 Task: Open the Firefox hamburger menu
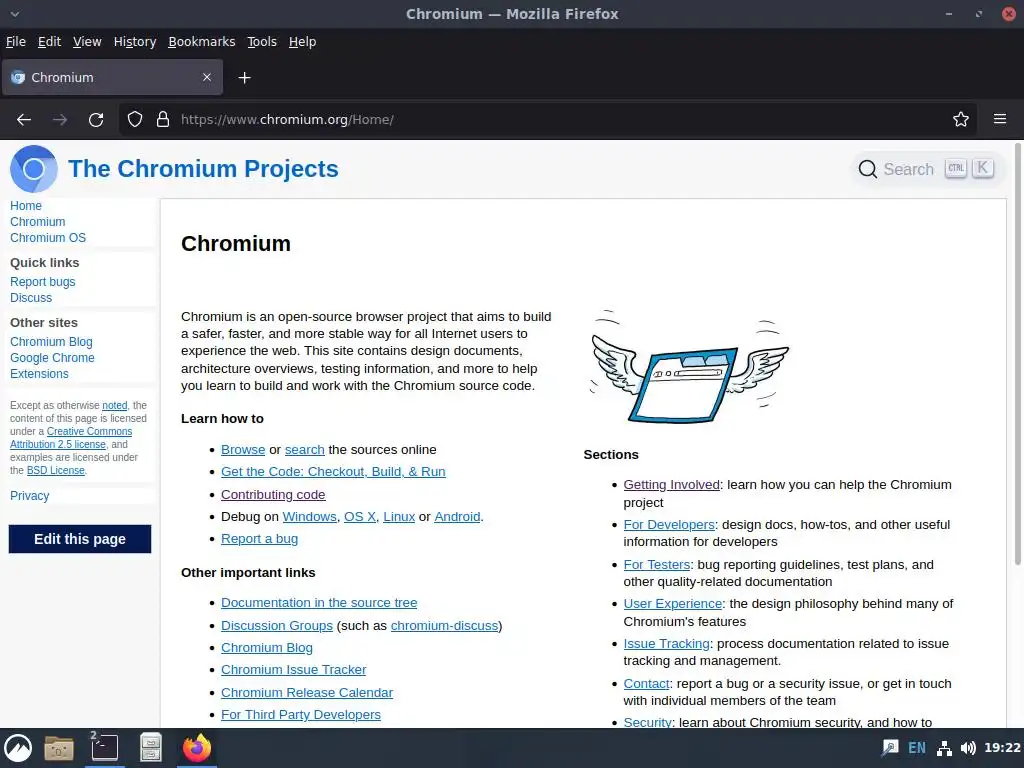coord(1000,119)
